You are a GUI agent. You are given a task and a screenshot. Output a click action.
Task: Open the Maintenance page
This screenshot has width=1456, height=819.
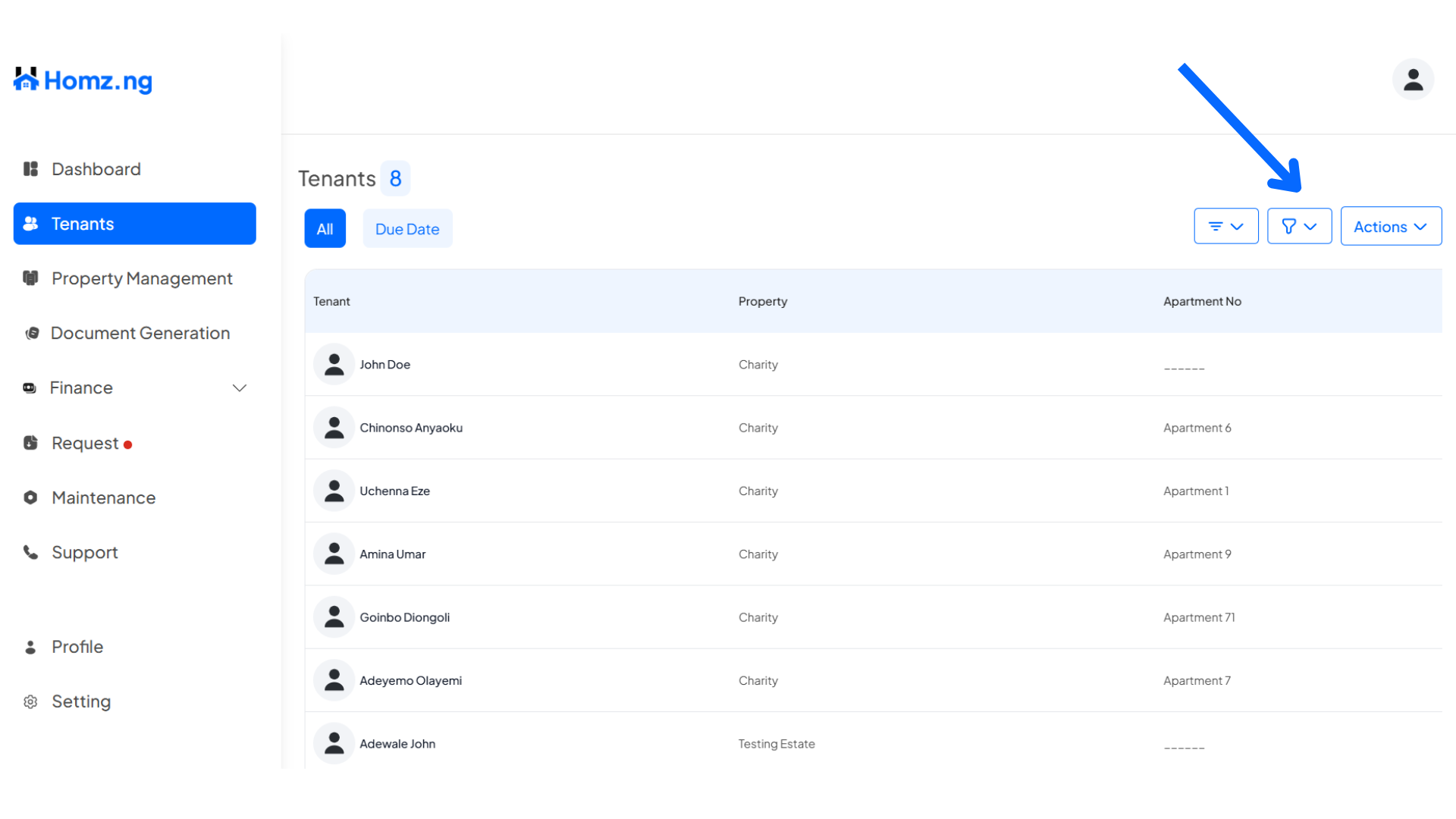pyautogui.click(x=104, y=497)
